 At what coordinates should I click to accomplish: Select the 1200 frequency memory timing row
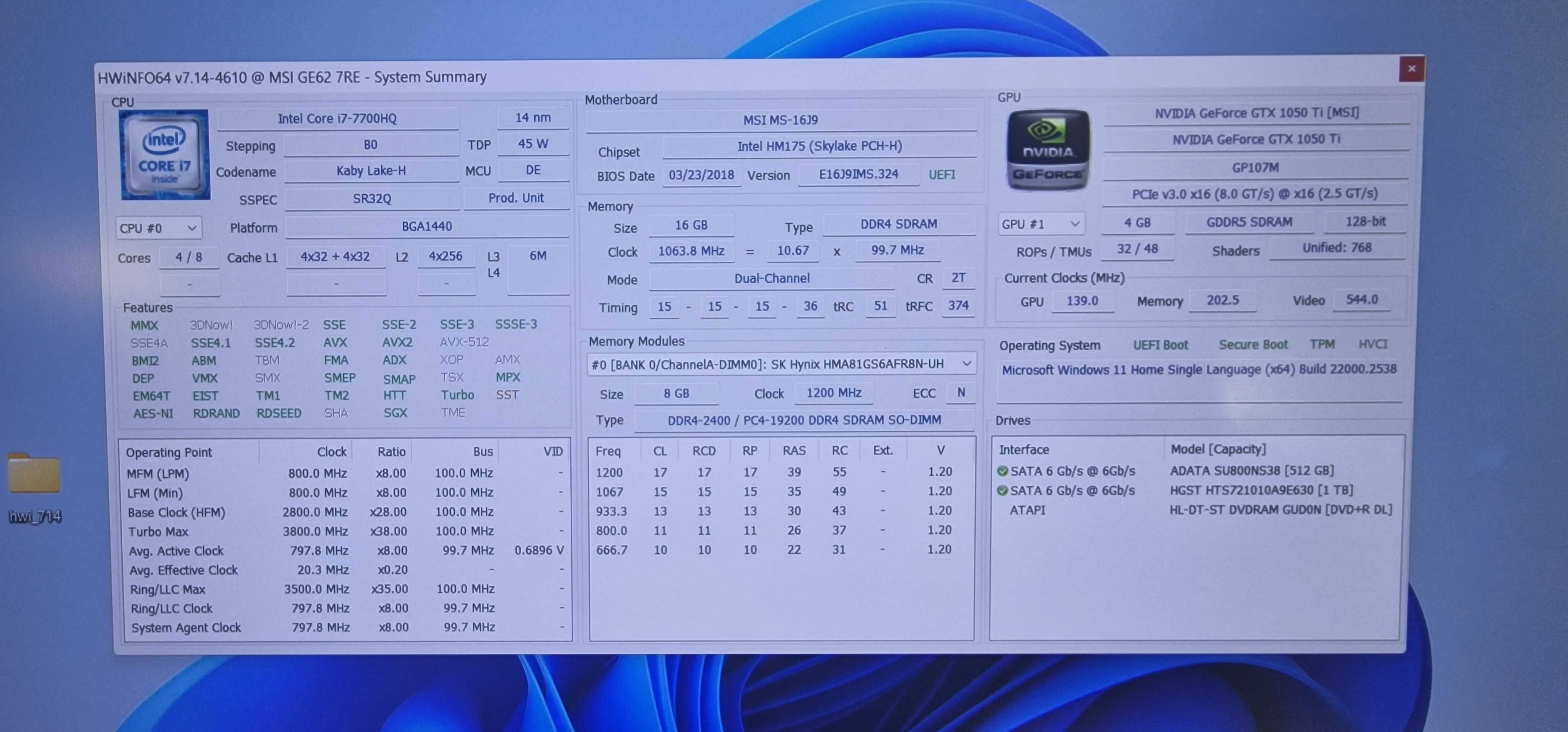pyautogui.click(x=781, y=472)
